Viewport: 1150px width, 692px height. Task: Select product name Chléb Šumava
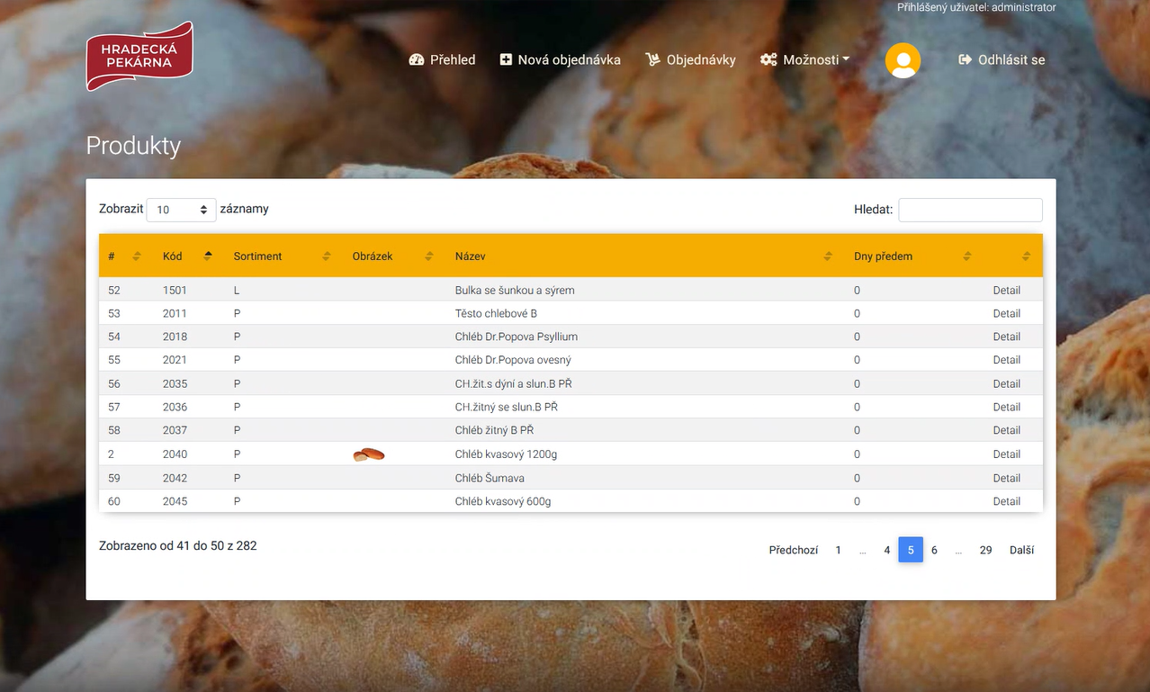pyautogui.click(x=489, y=478)
